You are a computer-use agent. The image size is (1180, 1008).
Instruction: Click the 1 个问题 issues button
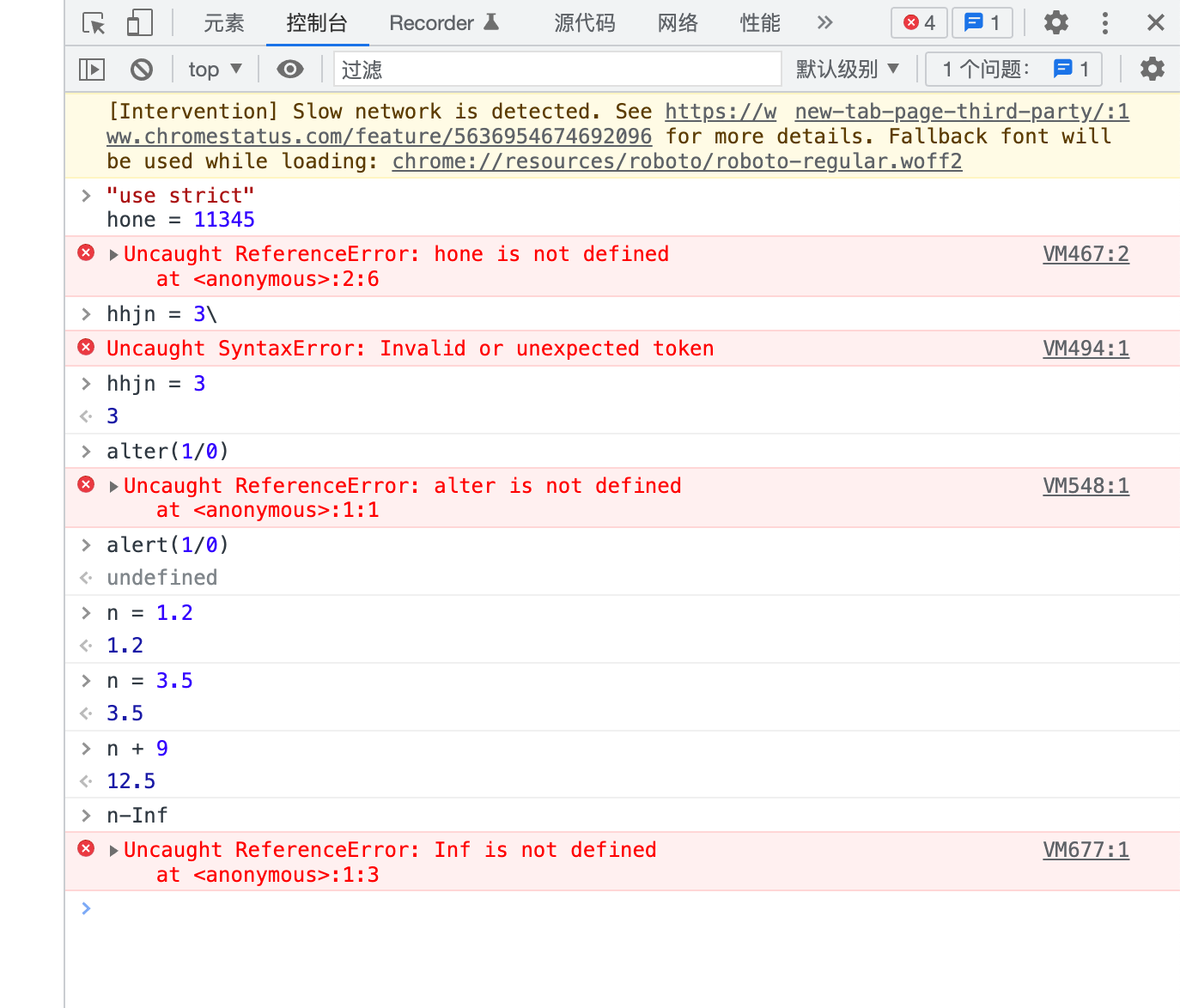coord(1013,70)
